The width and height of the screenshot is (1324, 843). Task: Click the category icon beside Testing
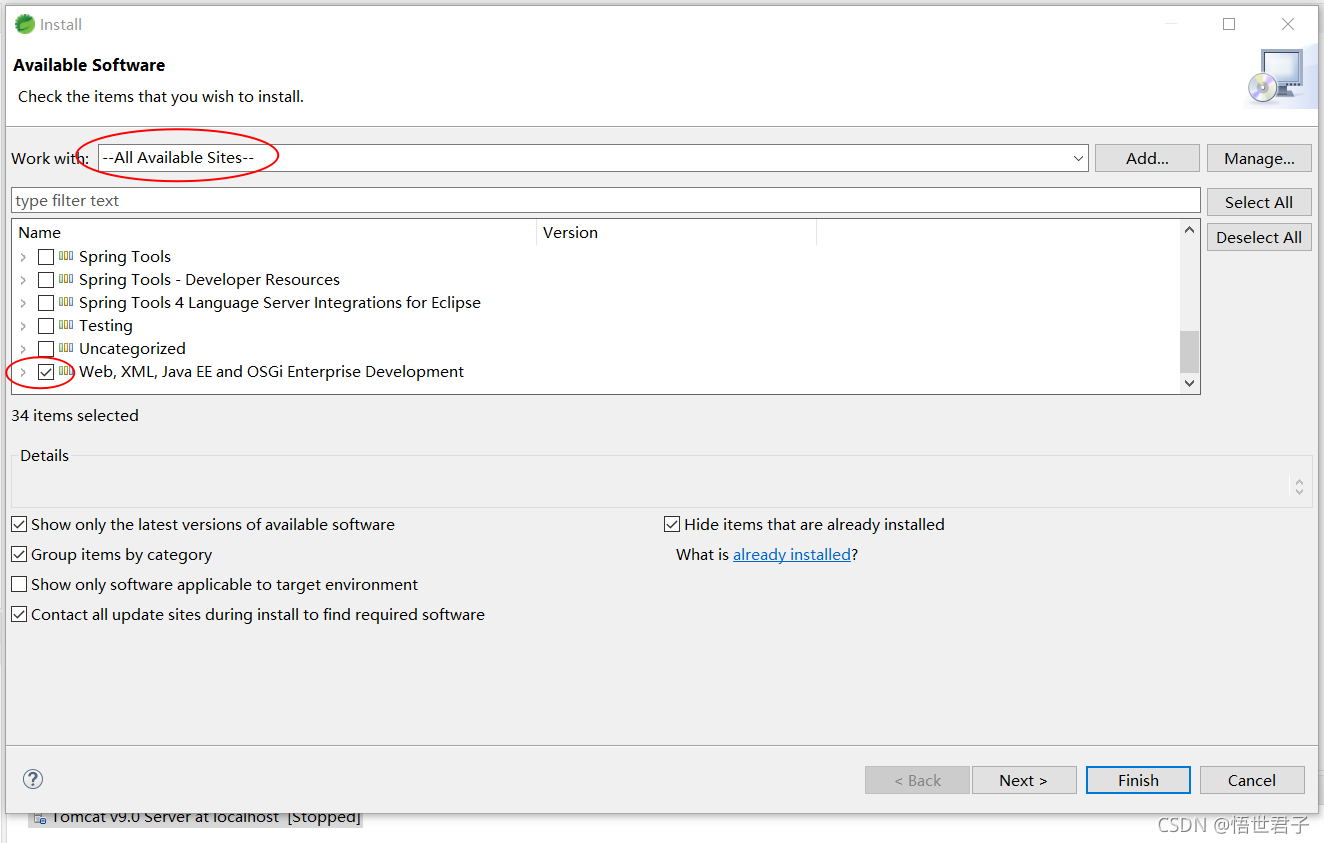(66, 325)
